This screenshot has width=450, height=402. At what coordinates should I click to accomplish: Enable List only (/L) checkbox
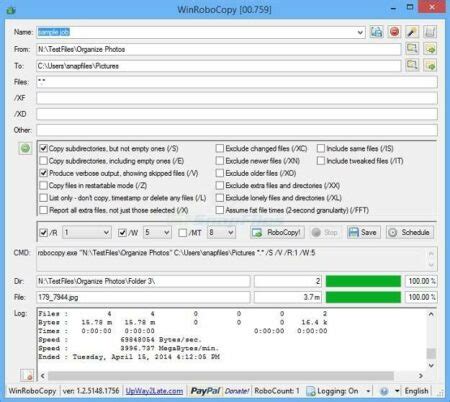(44, 198)
